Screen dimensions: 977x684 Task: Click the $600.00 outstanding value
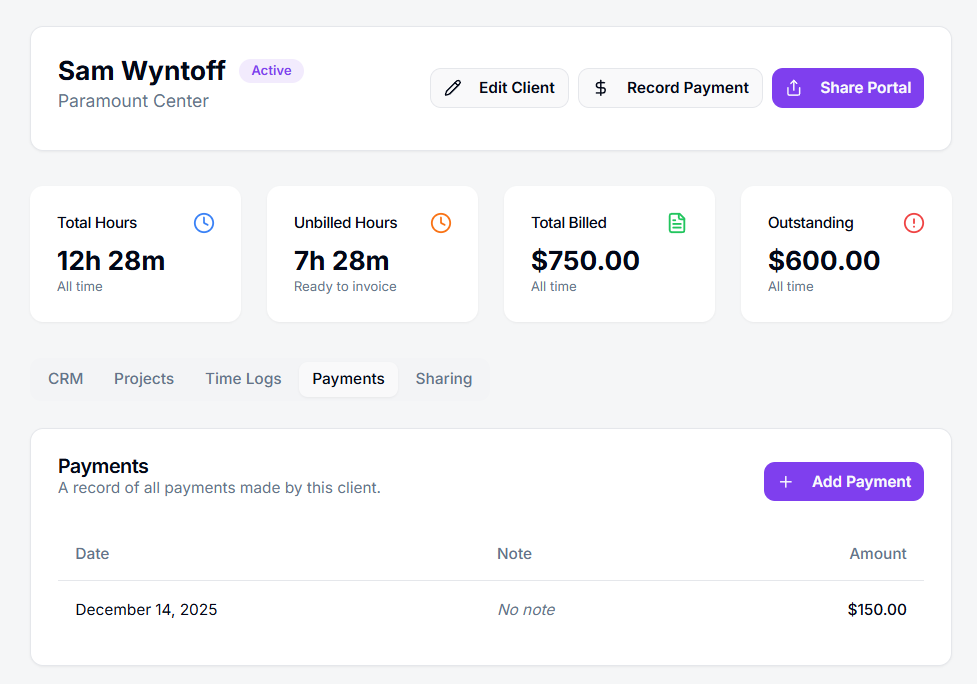coord(824,260)
